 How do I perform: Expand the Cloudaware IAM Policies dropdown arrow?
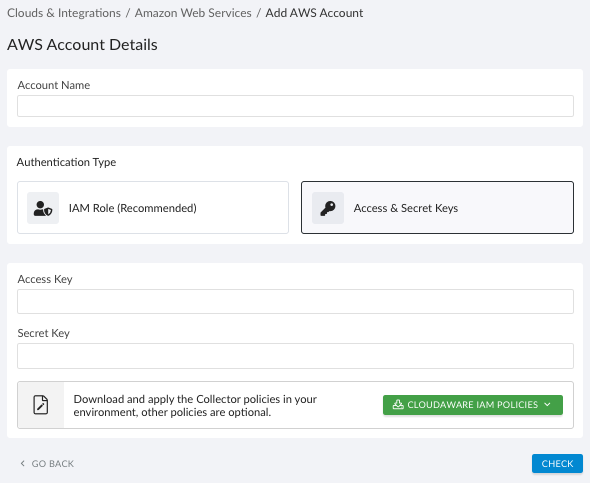click(547, 404)
